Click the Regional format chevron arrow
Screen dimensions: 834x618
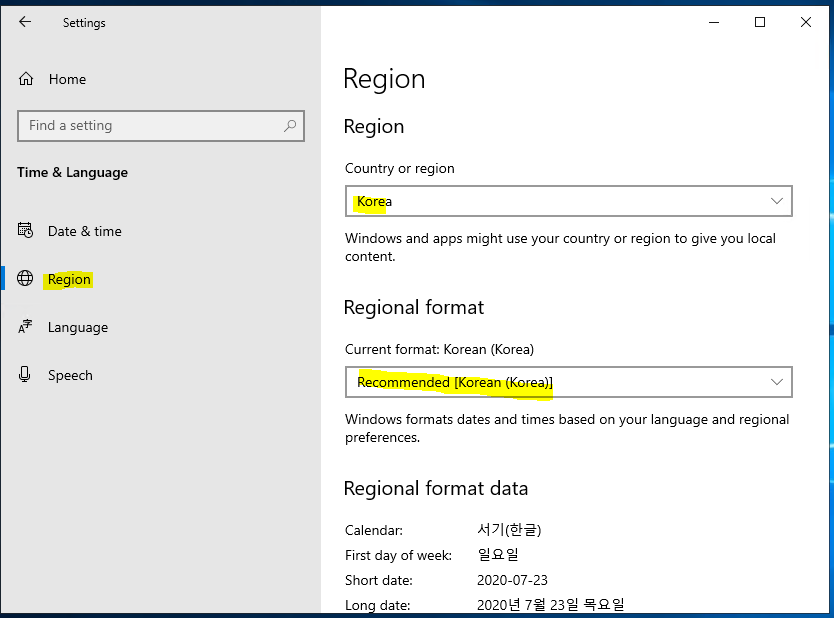click(x=777, y=382)
